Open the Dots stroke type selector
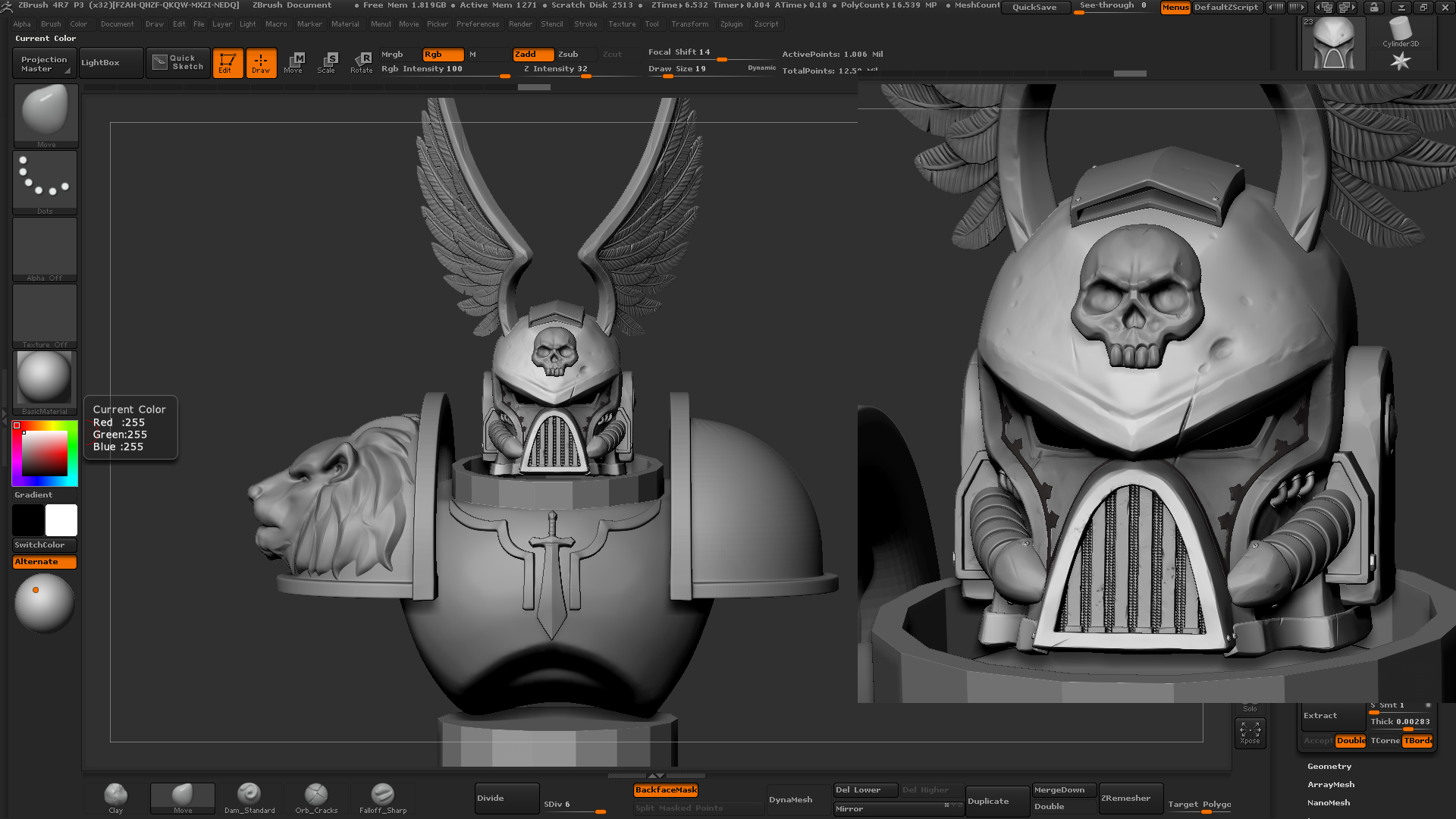This screenshot has width=1456, height=819. tap(45, 182)
